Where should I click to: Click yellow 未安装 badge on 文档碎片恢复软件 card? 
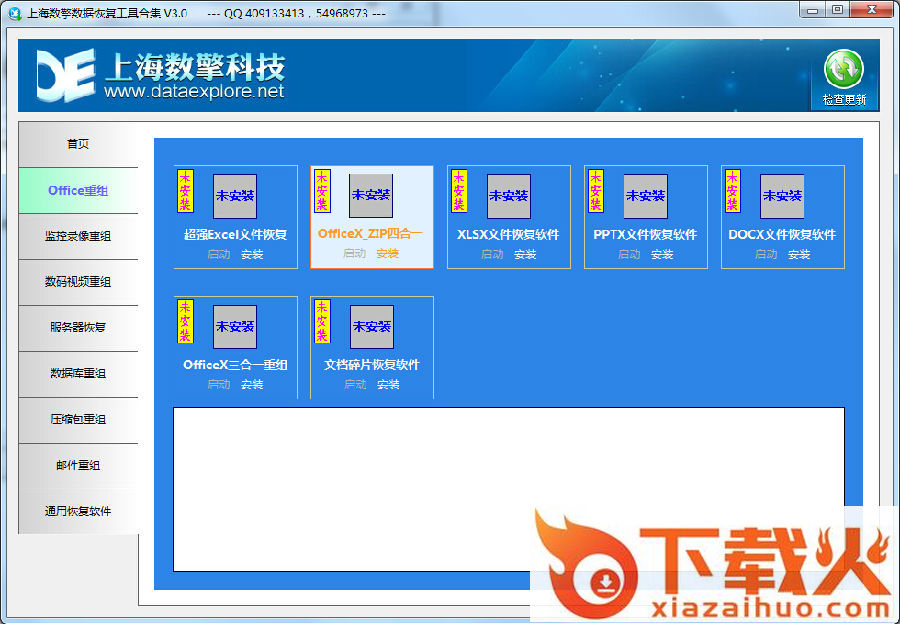[323, 321]
